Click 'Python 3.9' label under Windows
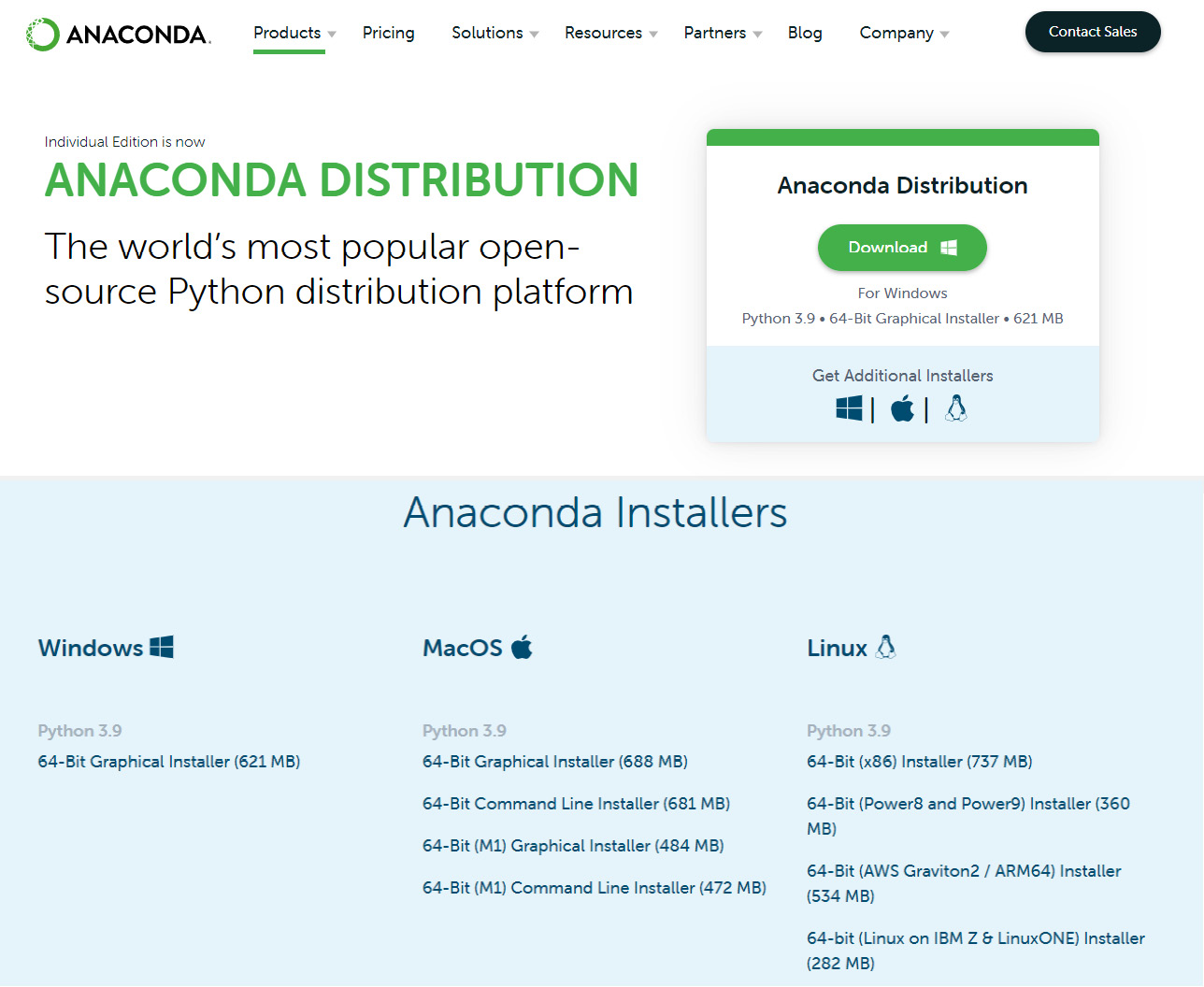The width and height of the screenshot is (1204, 987). coord(80,731)
